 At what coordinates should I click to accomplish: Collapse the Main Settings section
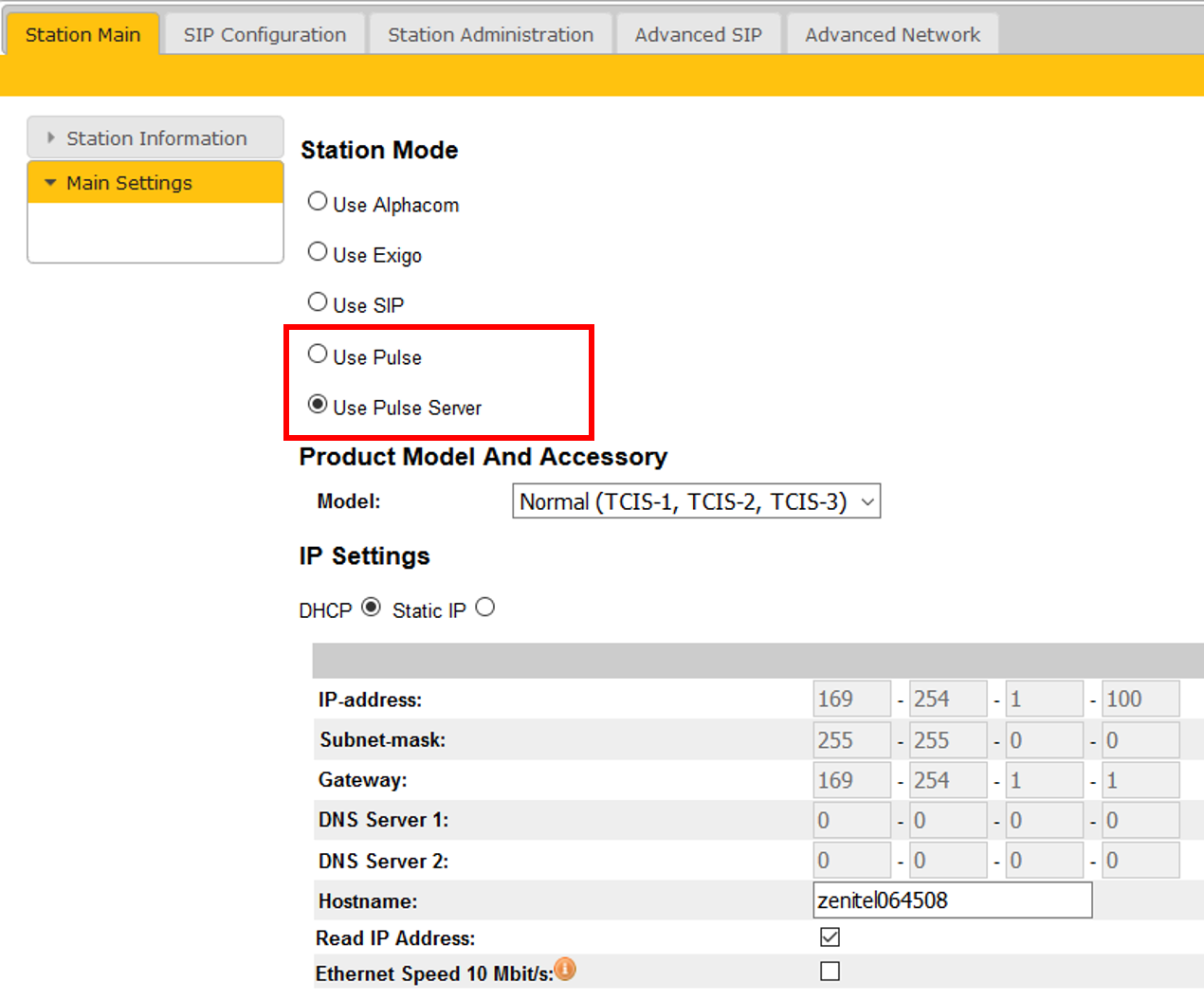[x=155, y=183]
